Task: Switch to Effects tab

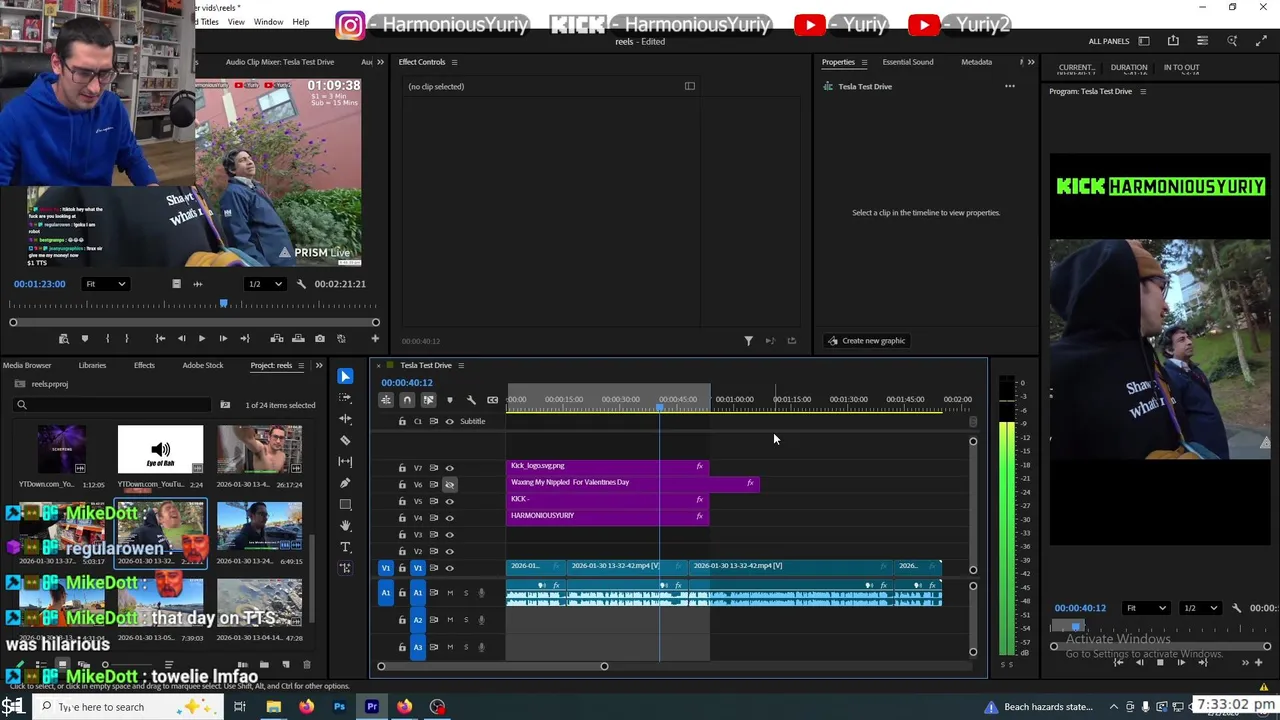Action: [x=144, y=365]
